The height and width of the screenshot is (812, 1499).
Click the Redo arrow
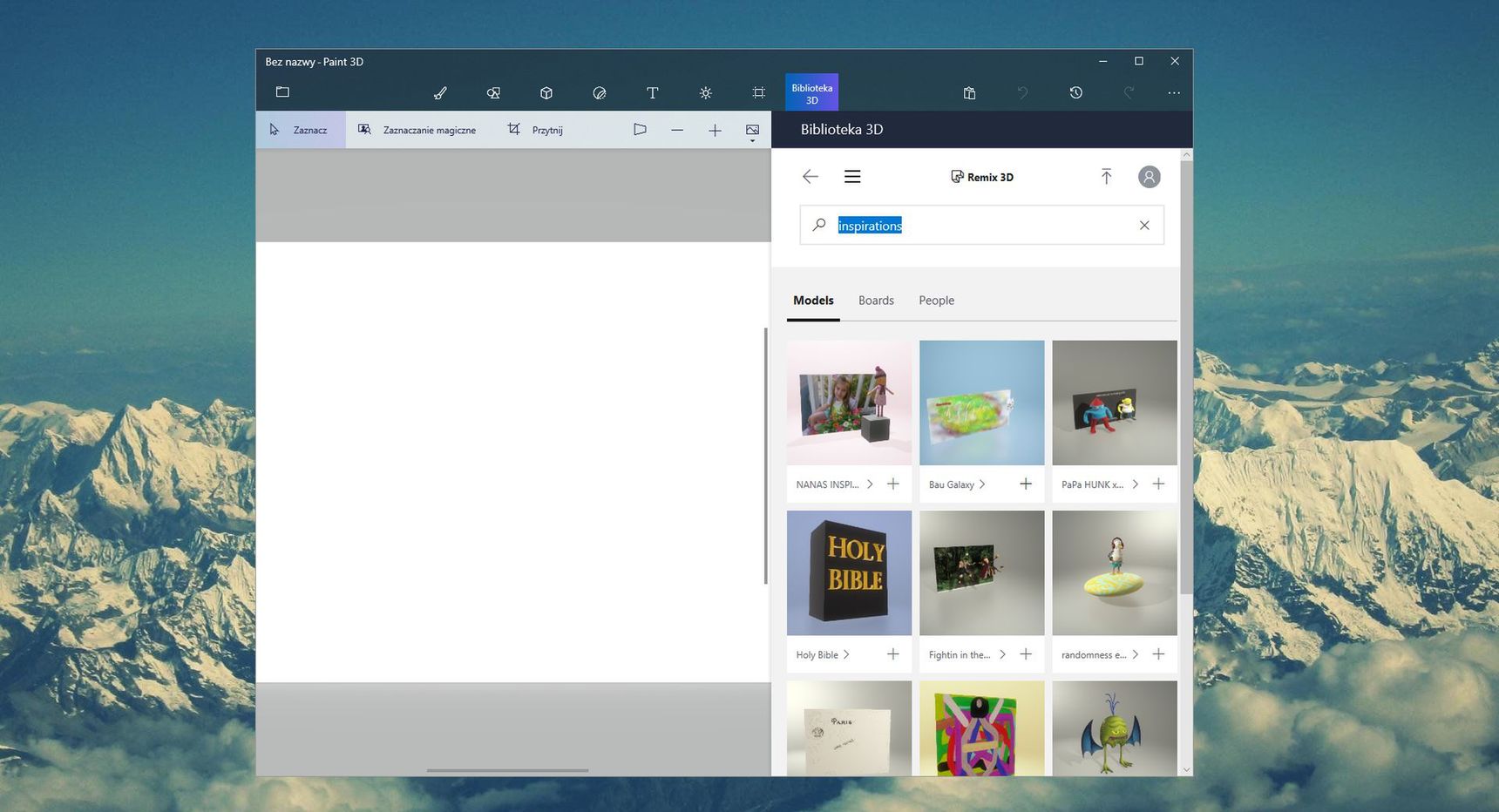(1129, 92)
